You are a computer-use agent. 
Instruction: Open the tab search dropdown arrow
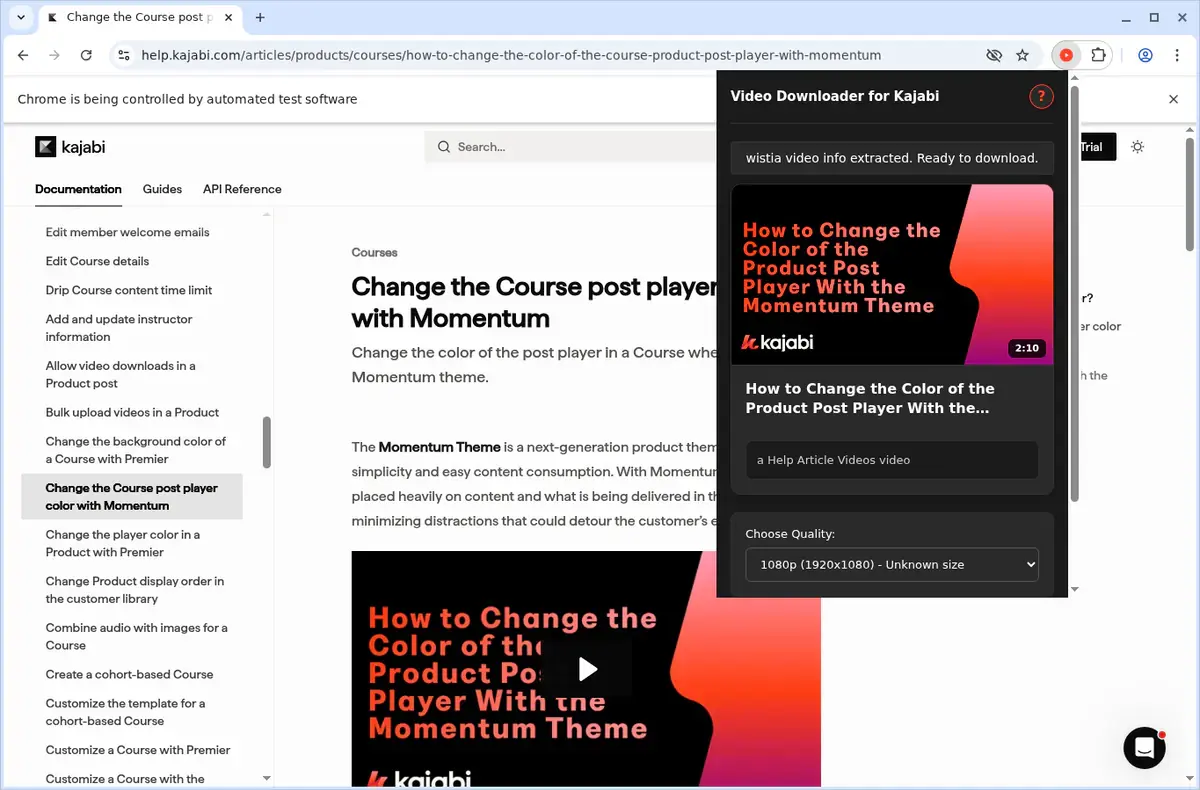[x=21, y=17]
